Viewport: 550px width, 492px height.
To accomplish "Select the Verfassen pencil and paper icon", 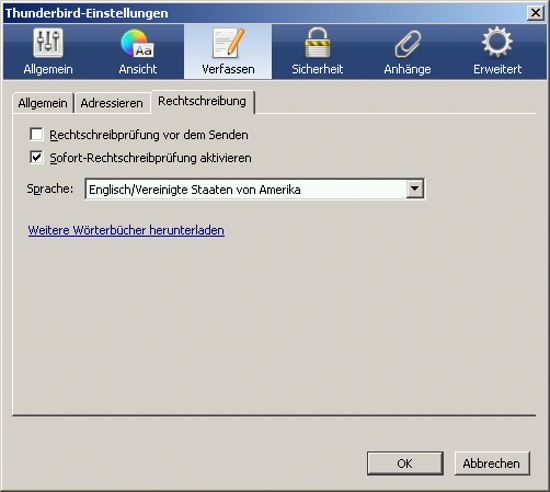I will 228,43.
